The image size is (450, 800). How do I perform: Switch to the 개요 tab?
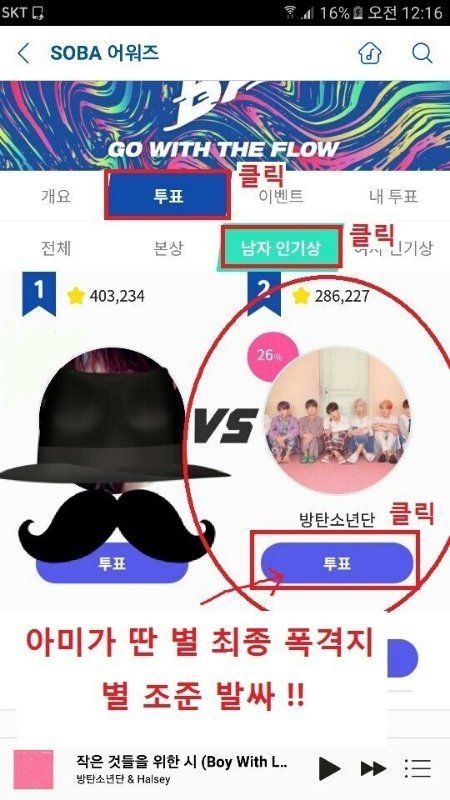[x=56, y=196]
